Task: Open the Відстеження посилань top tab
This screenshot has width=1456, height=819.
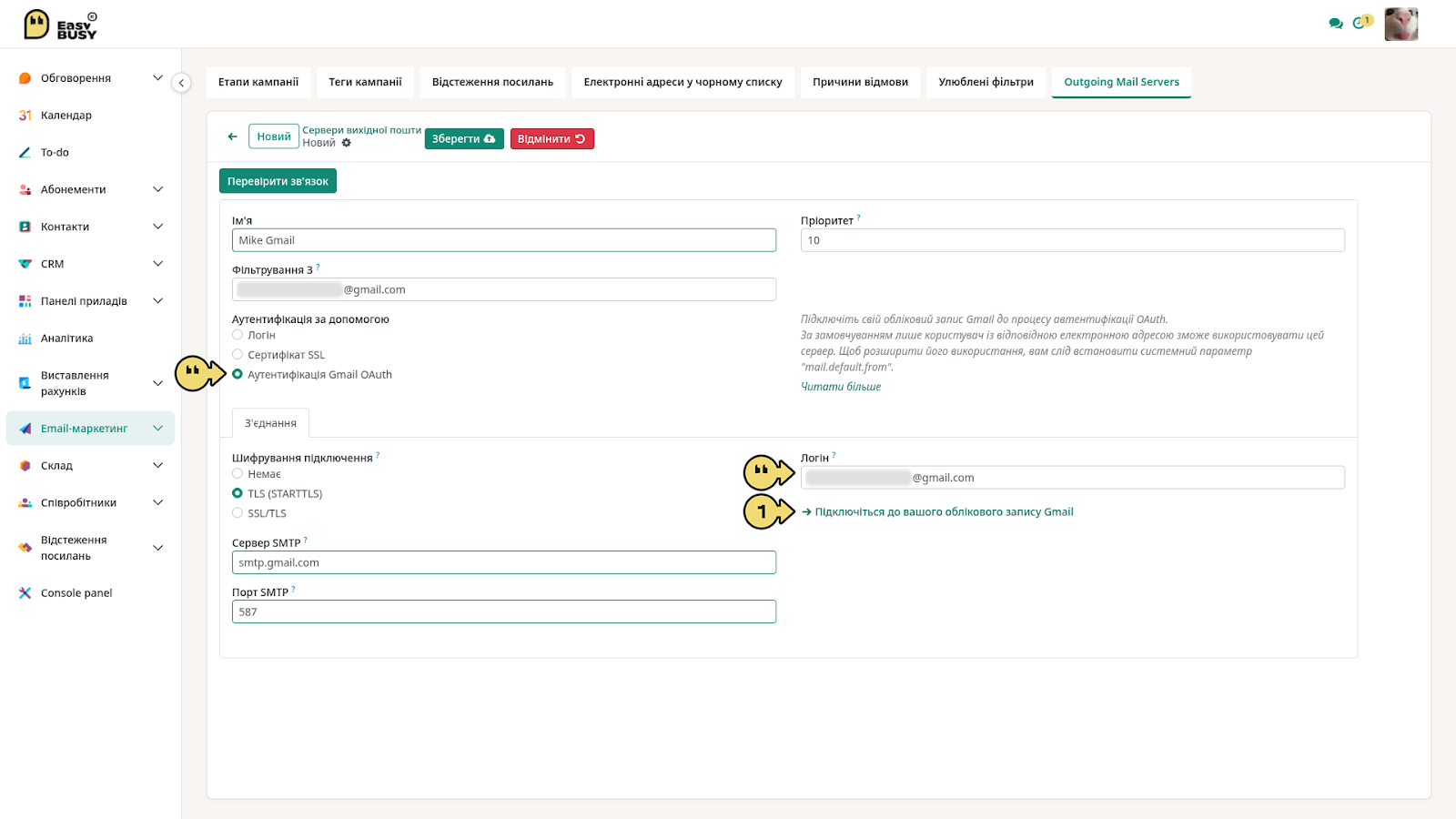Action: pyautogui.click(x=492, y=82)
